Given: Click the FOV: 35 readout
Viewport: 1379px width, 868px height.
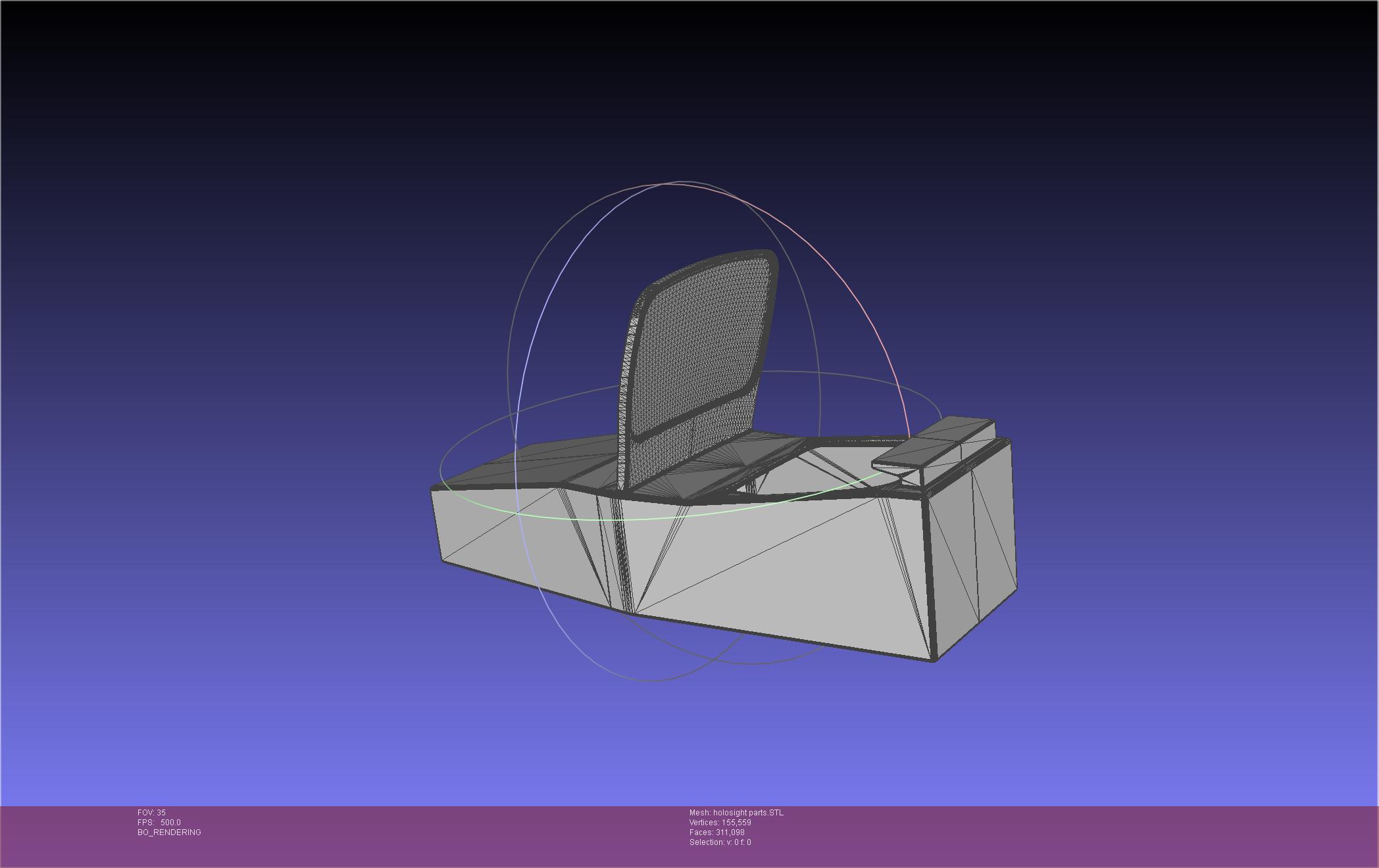Looking at the screenshot, I should pyautogui.click(x=151, y=813).
